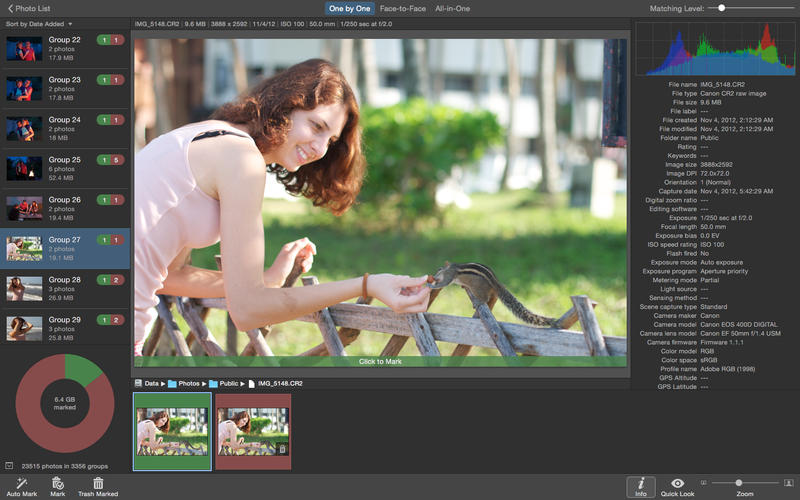This screenshot has width=800, height=500.
Task: Toggle the green keep badge on Group 25
Action: coord(103,160)
